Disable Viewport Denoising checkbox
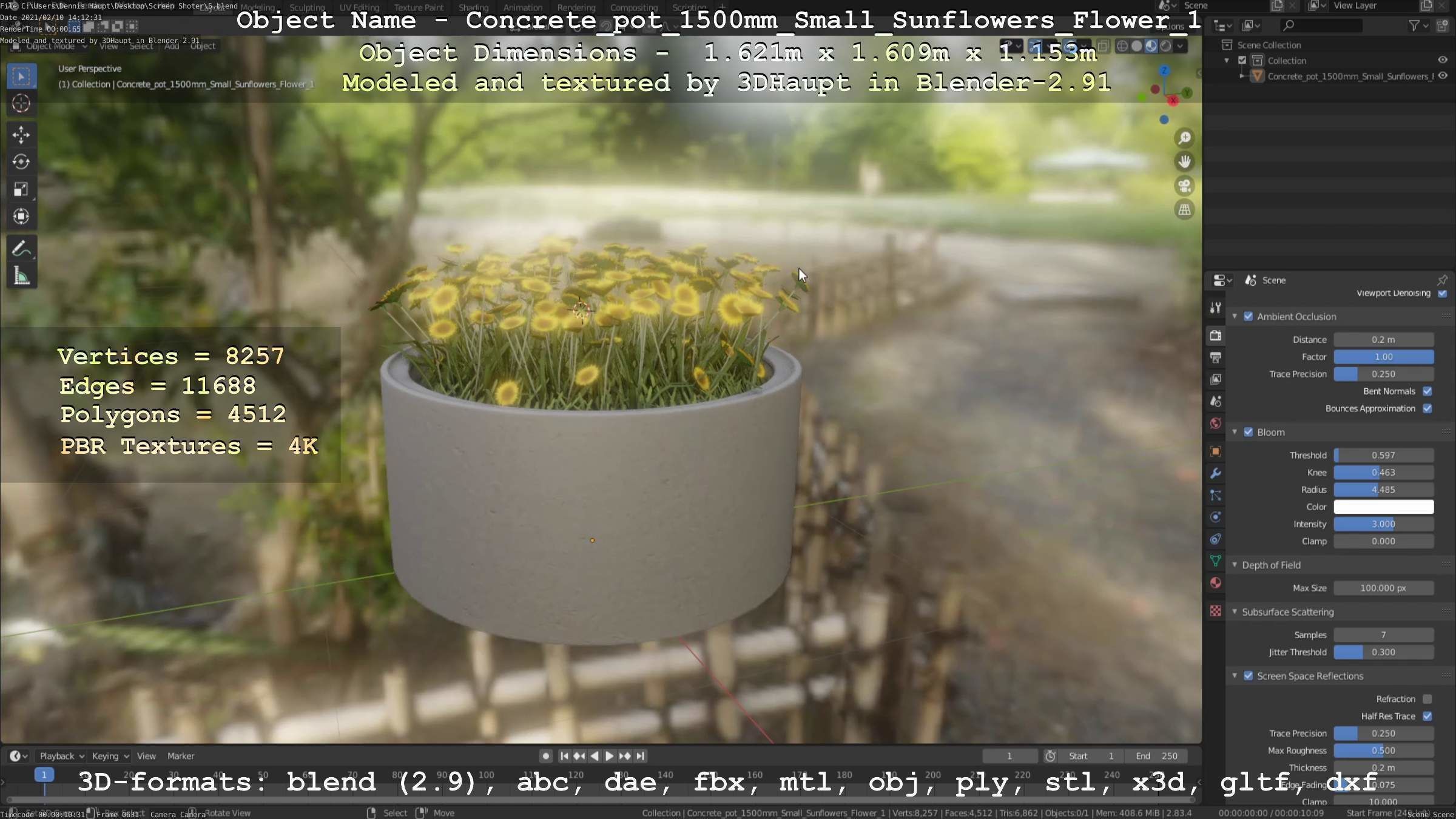This screenshot has width=1456, height=819. (x=1443, y=293)
